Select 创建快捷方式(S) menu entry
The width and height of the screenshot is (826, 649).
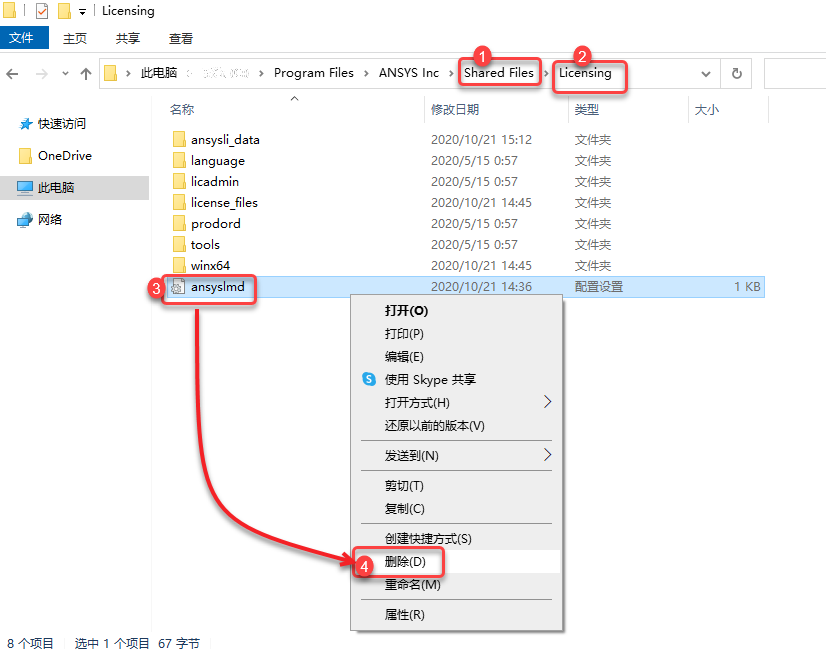point(456,538)
